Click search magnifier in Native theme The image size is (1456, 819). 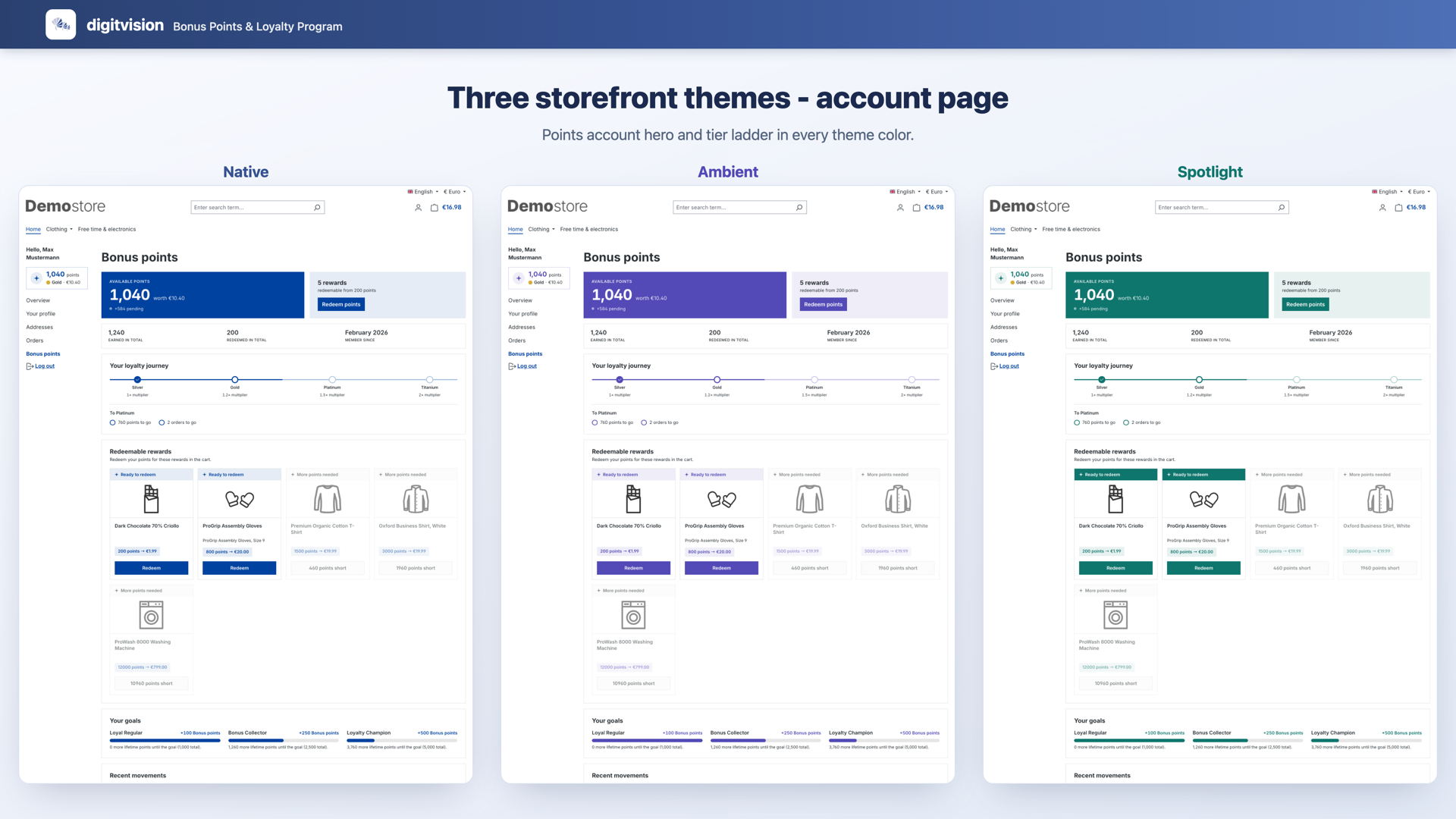click(x=317, y=207)
